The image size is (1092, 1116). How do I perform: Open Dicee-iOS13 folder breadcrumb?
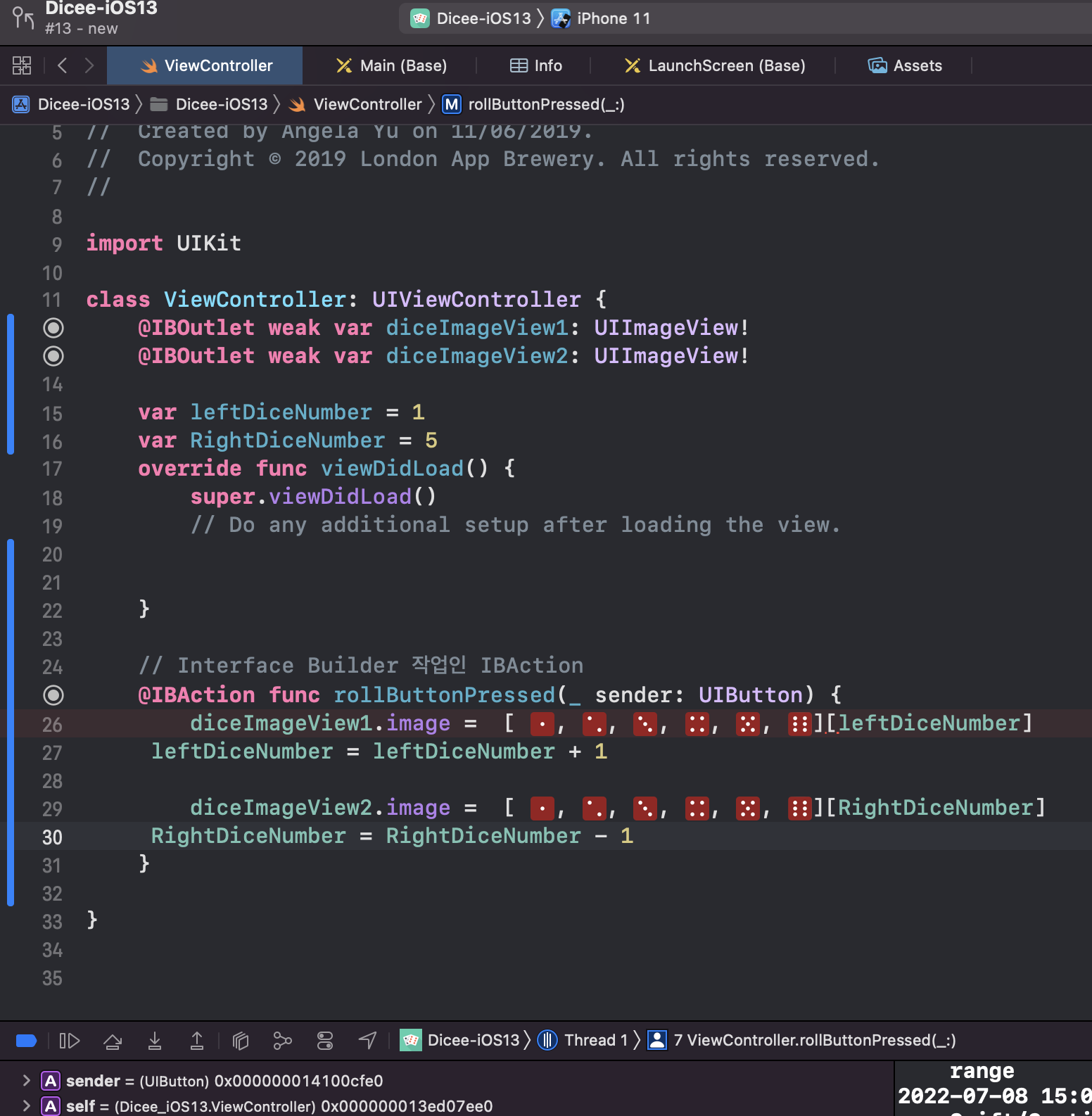point(210,104)
